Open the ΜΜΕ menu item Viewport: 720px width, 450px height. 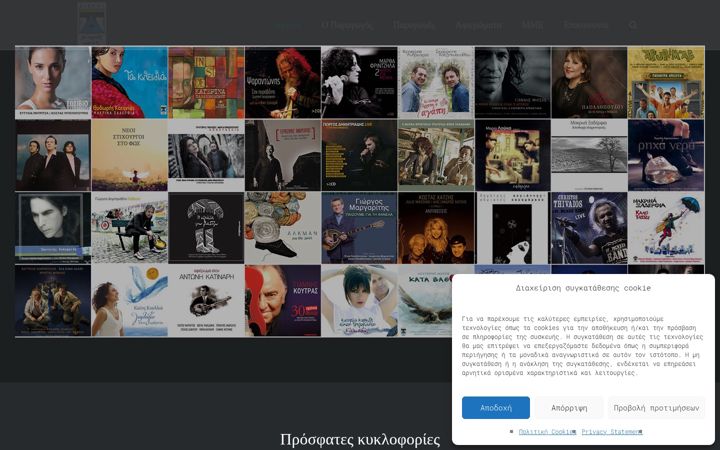pos(533,25)
